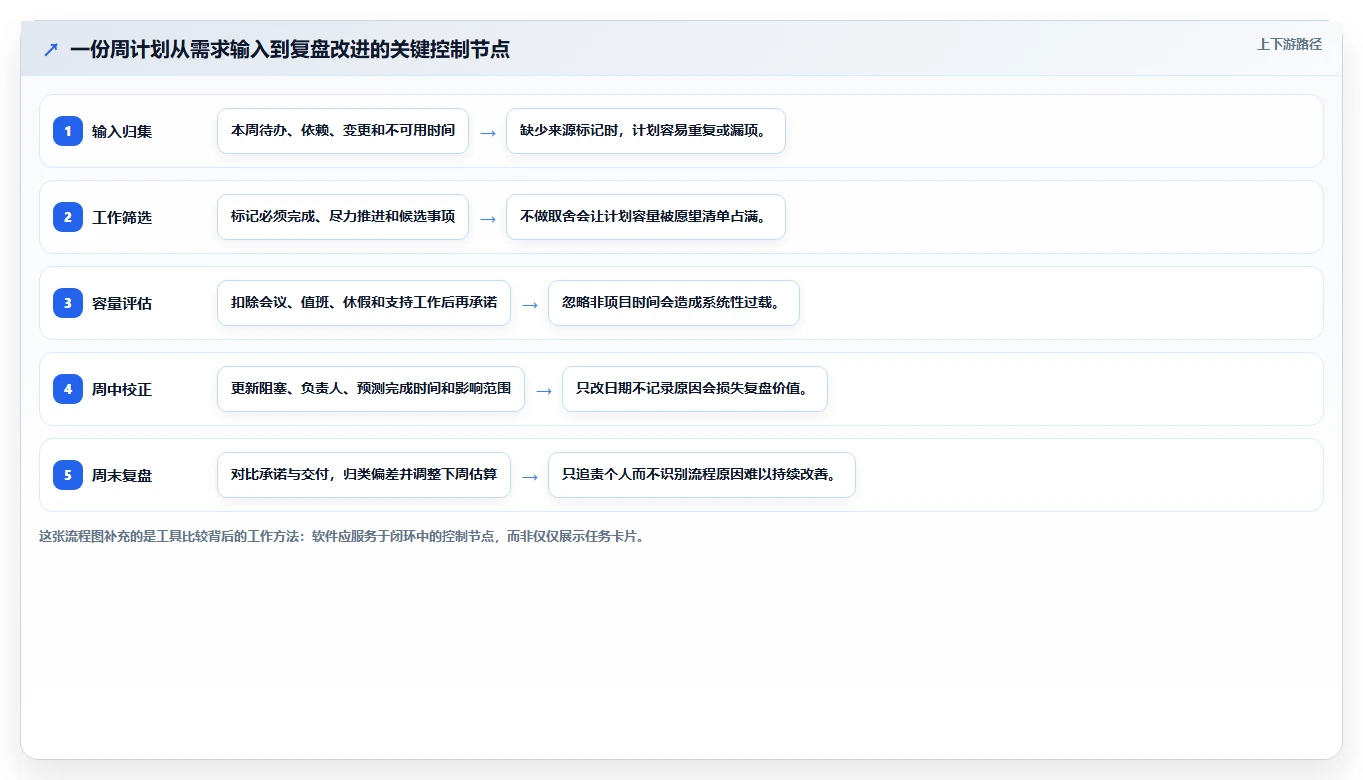Click the heading 一份周计划从需求输入到复盘改进的关键控制节点
Image resolution: width=1363 pixels, height=780 pixels.
(x=290, y=49)
